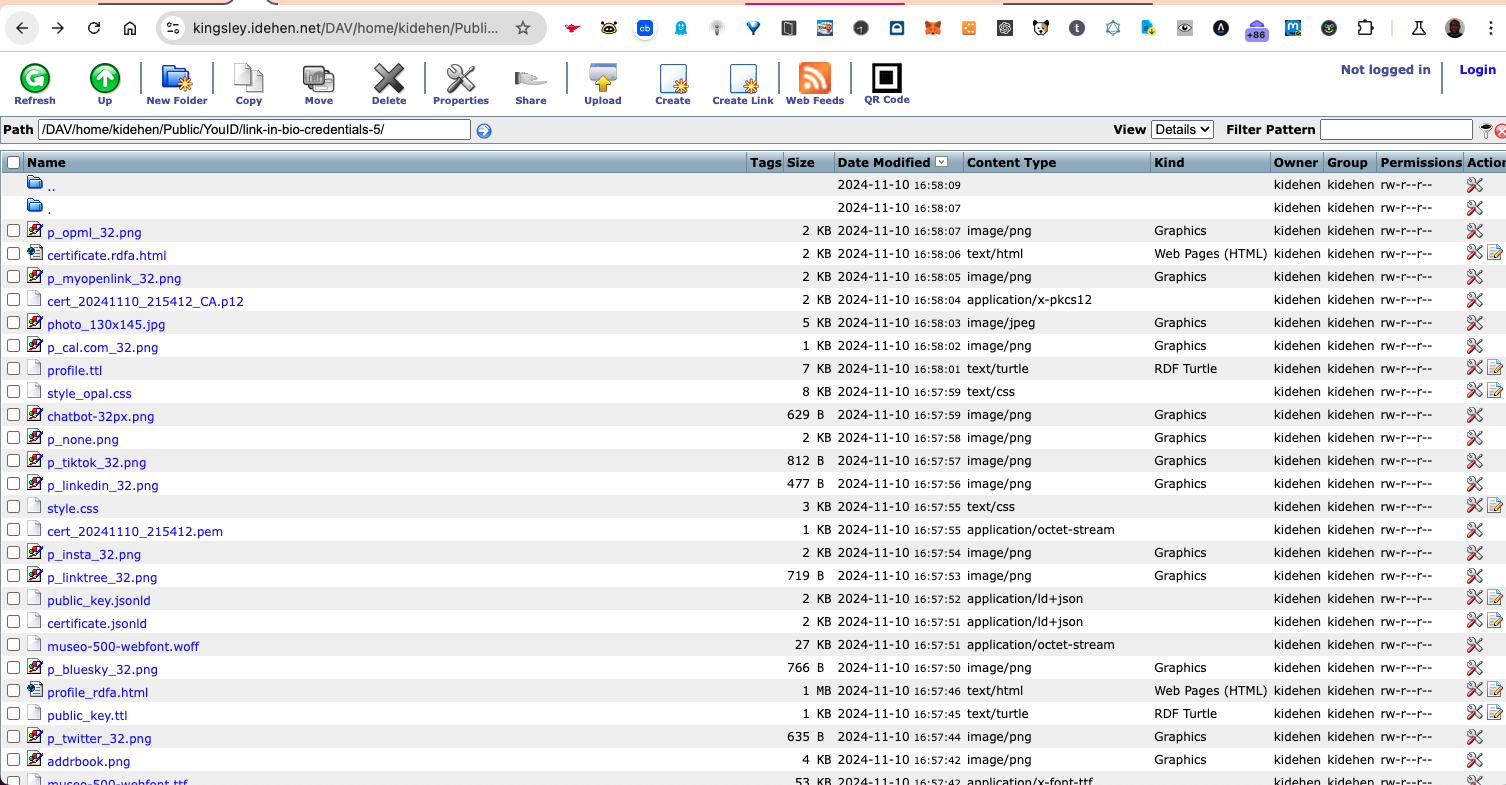Open browser extensions puzzle icon
This screenshot has height=785, width=1506.
[x=1365, y=28]
